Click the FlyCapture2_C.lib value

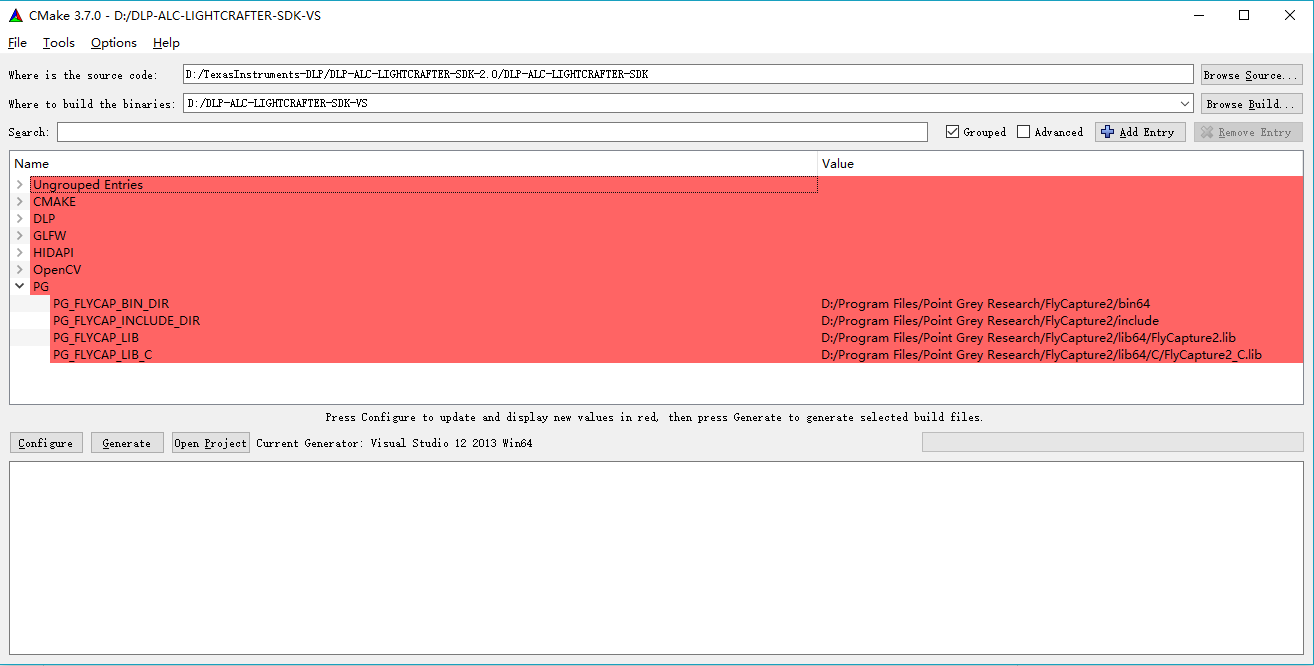[1041, 355]
